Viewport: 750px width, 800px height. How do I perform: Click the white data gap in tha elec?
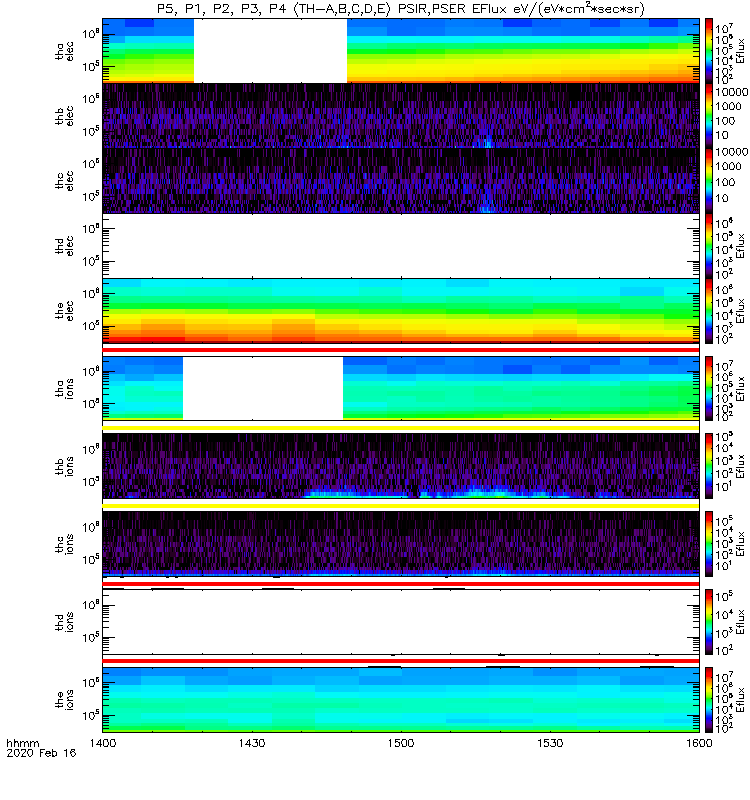pos(270,50)
